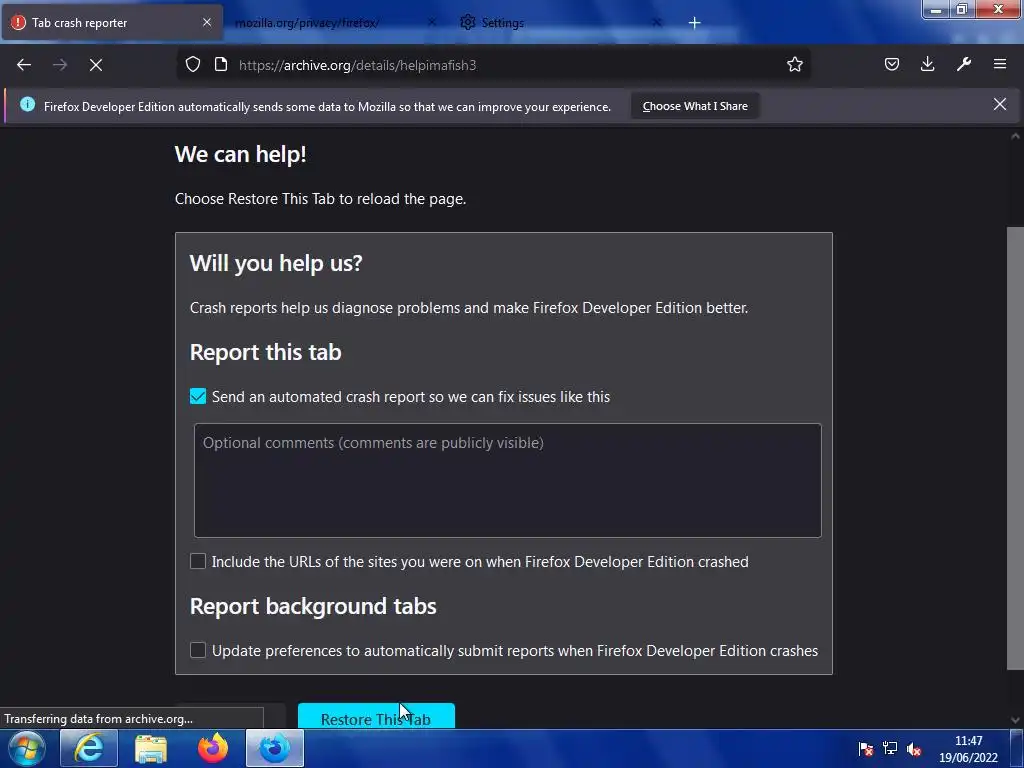Click the 'We can help!' heading
This screenshot has height=768, width=1024.
pos(240,155)
